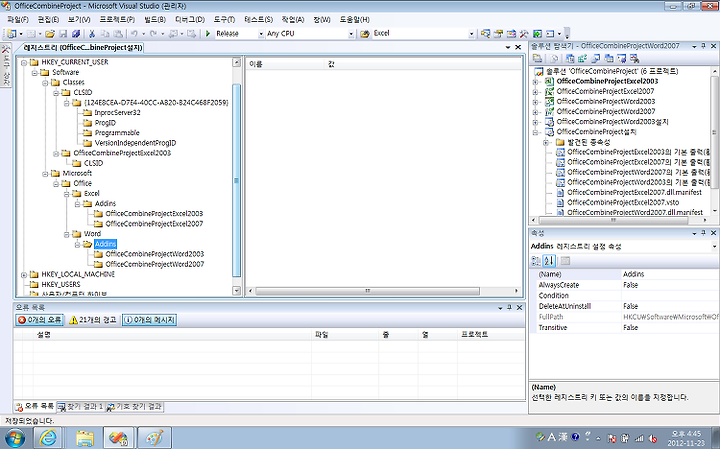720x449 pixels.
Task: Select OfficeCombineProjectExcel2007.vsto in Solution Explorer
Action: pyautogui.click(x=623, y=202)
